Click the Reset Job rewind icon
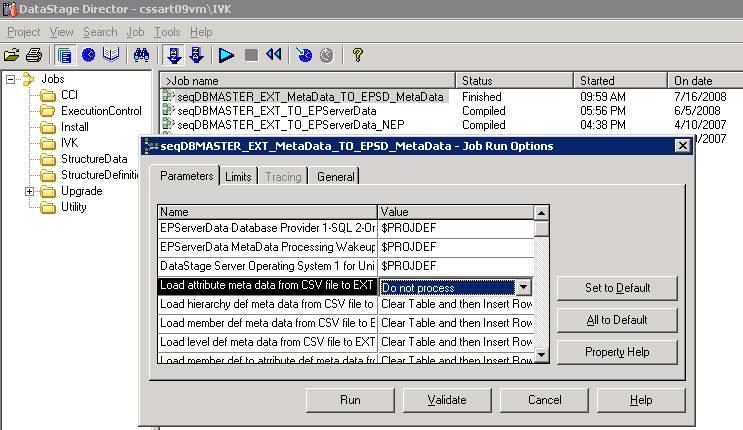743x430 pixels. tap(274, 55)
